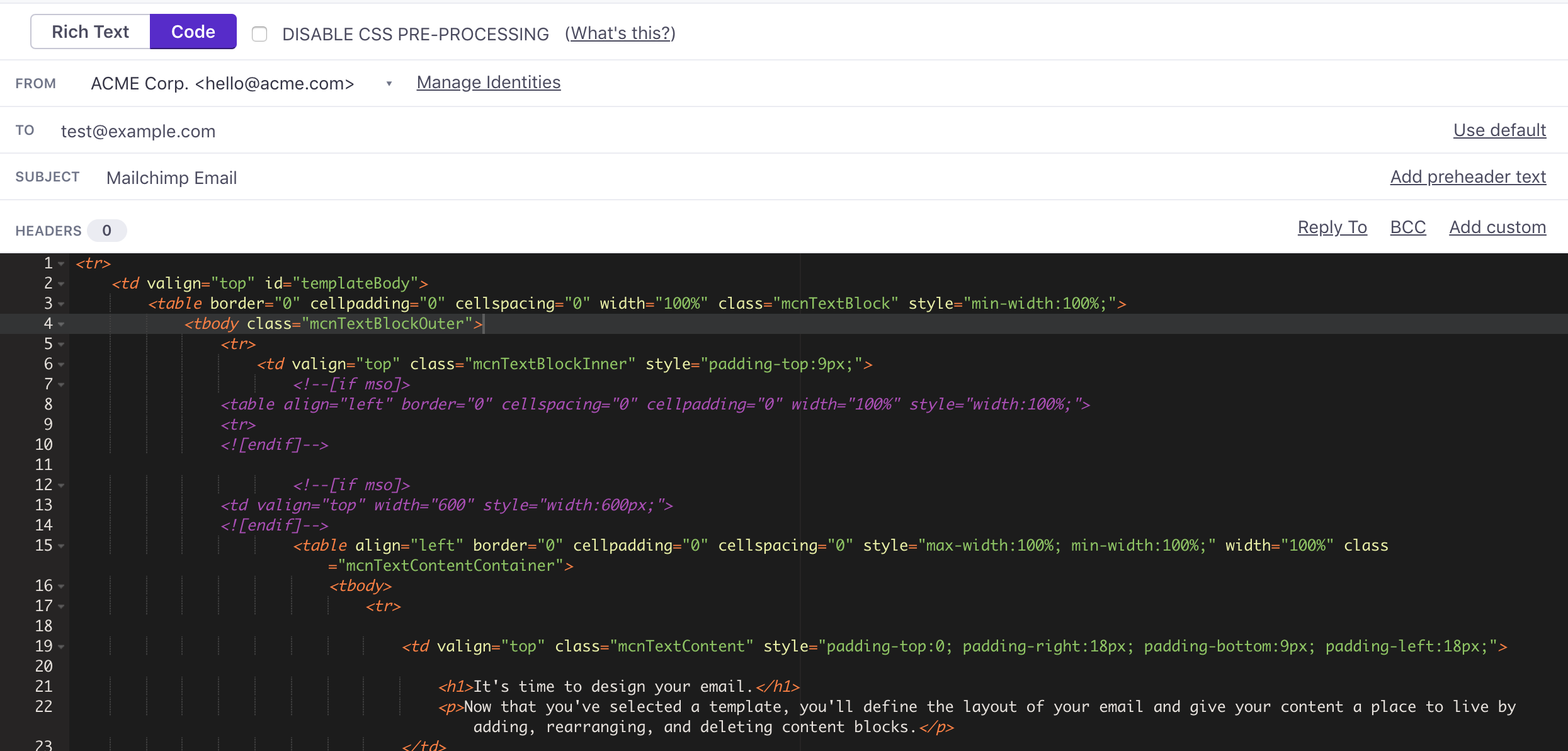1568x751 pixels.
Task: Click the HEADERS count badge
Action: (x=106, y=230)
